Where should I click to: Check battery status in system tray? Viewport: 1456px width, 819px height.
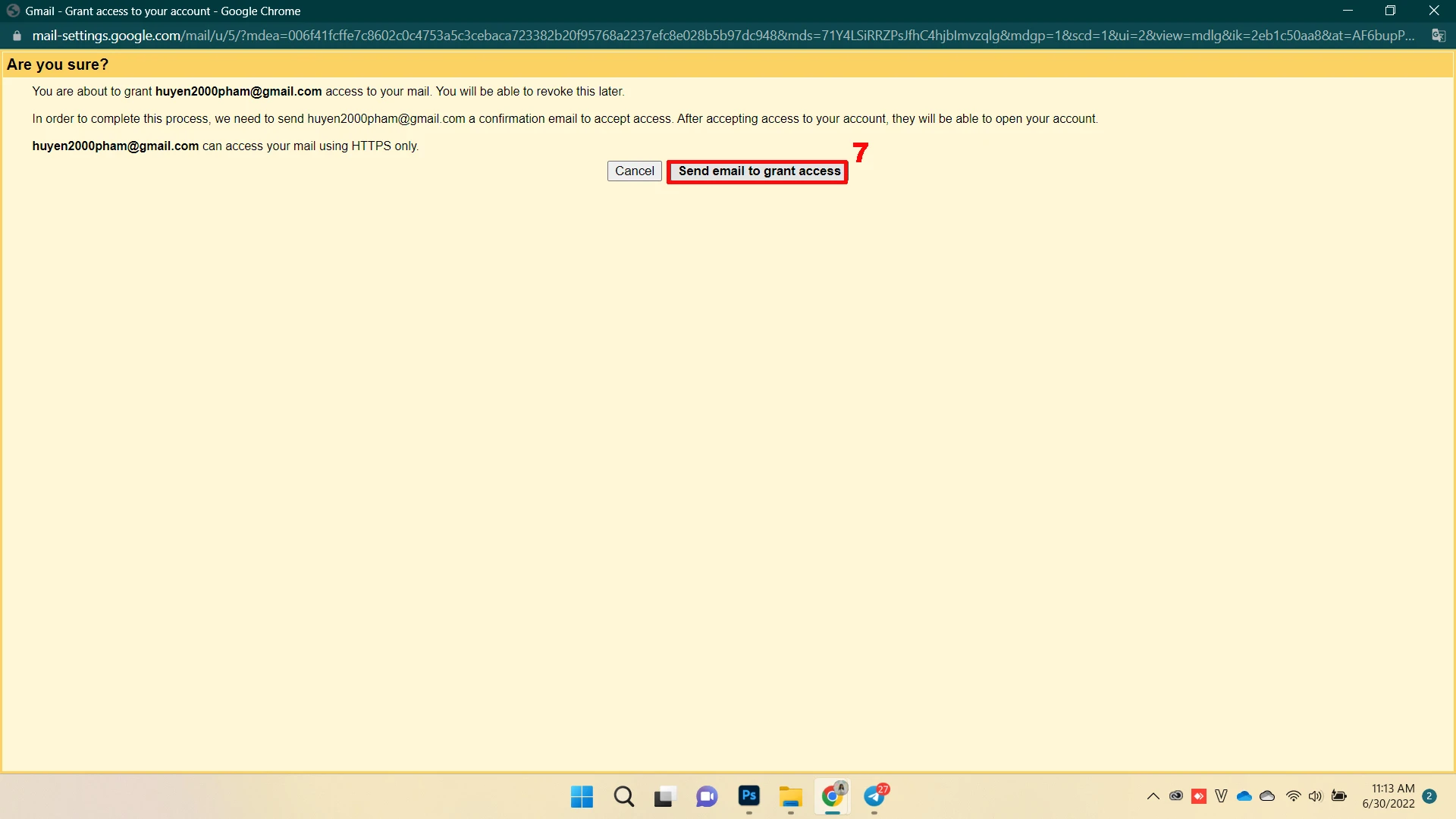(x=1339, y=796)
